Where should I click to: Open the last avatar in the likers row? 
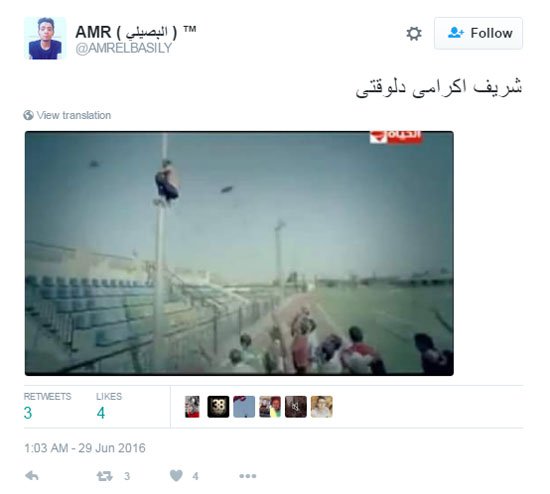point(322,407)
